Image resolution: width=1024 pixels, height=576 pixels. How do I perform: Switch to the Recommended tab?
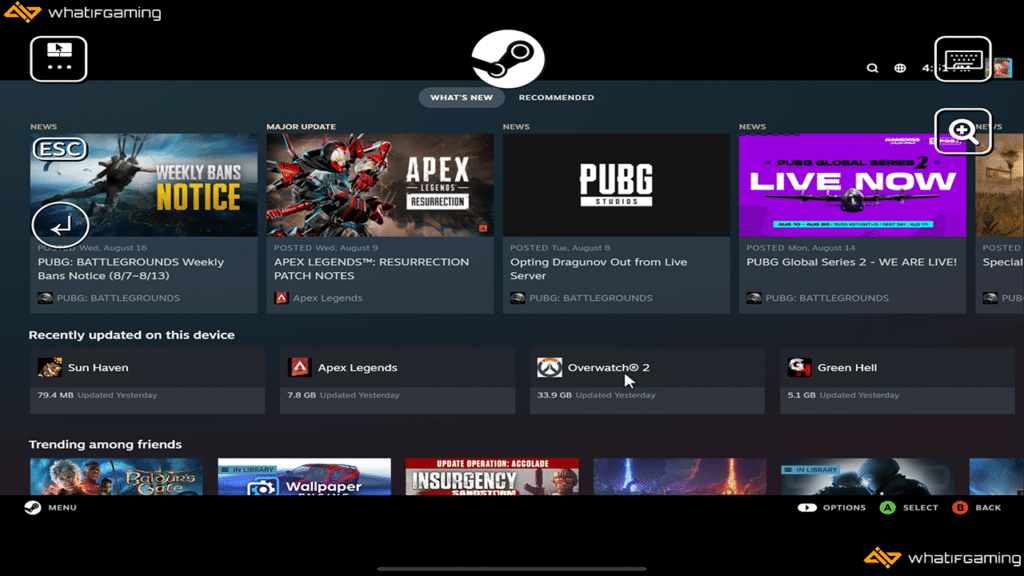pos(556,98)
